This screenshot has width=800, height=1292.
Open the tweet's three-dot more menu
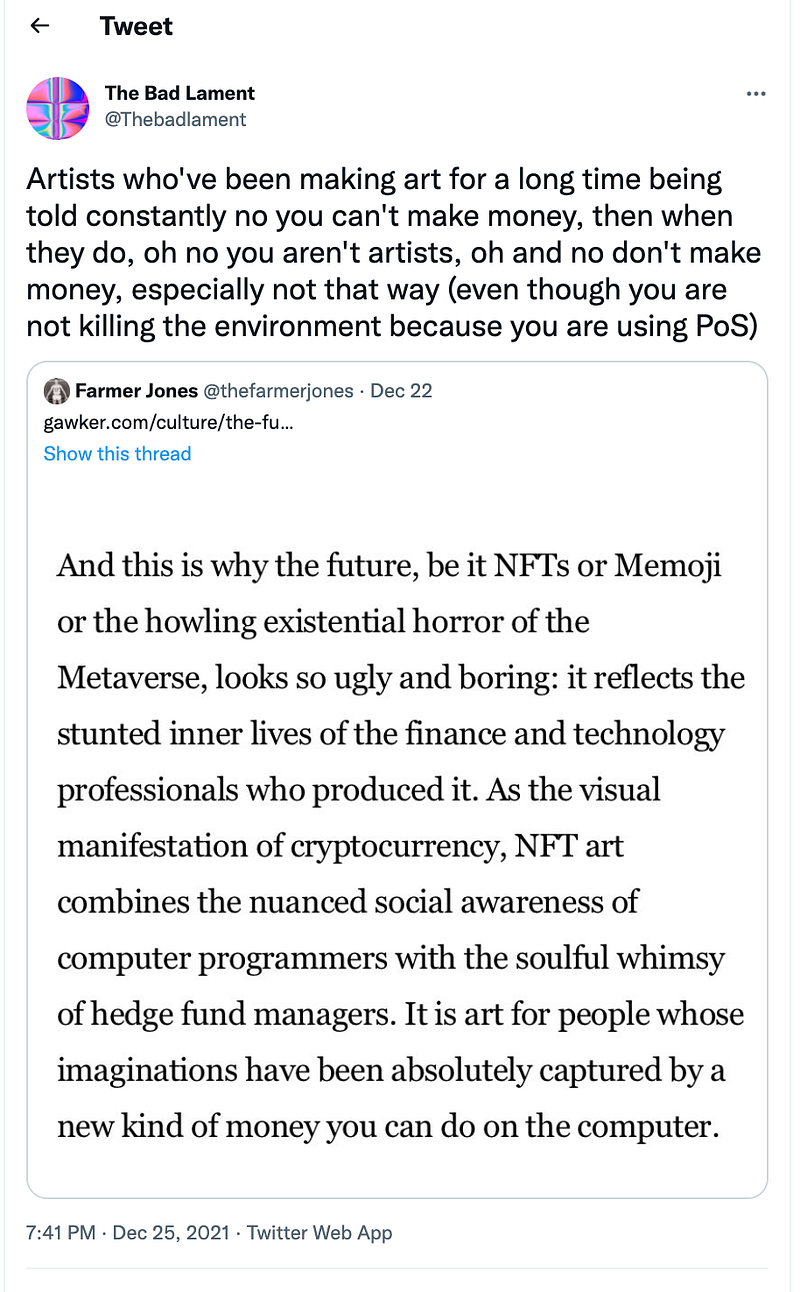tap(756, 93)
